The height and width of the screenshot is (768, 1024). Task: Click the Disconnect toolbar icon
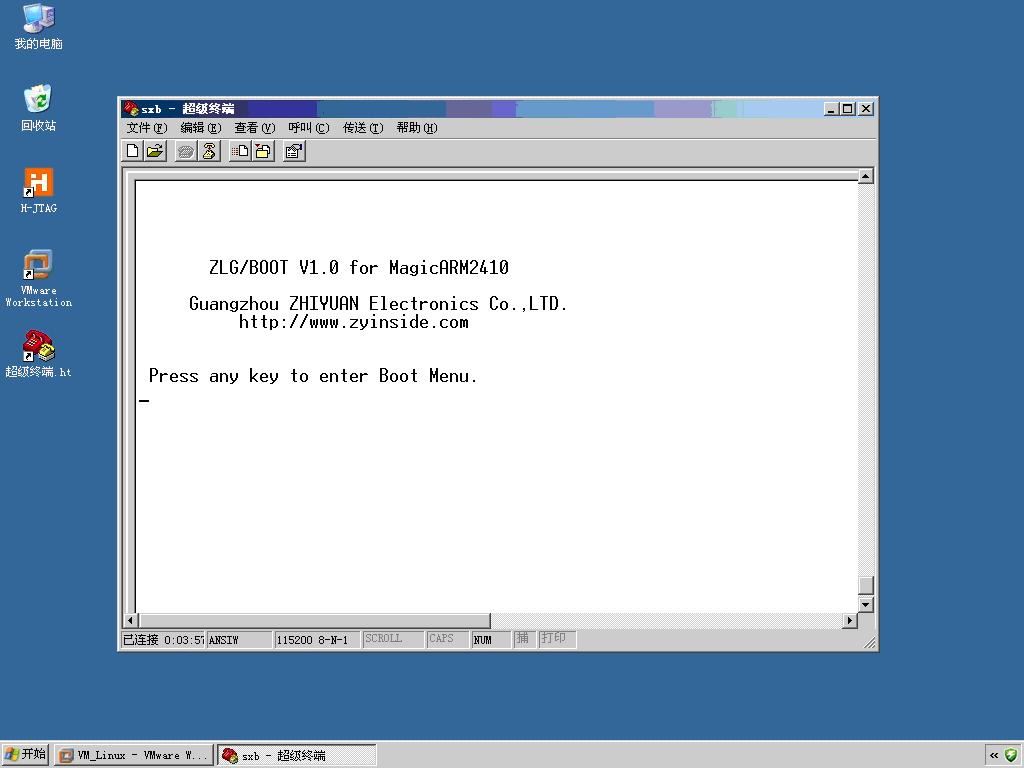(x=209, y=152)
